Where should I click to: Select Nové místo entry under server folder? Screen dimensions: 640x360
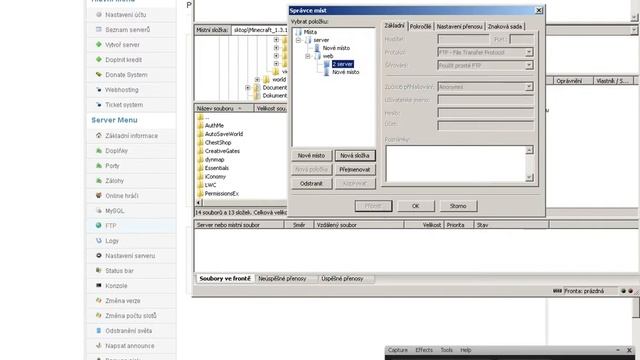coord(336,48)
